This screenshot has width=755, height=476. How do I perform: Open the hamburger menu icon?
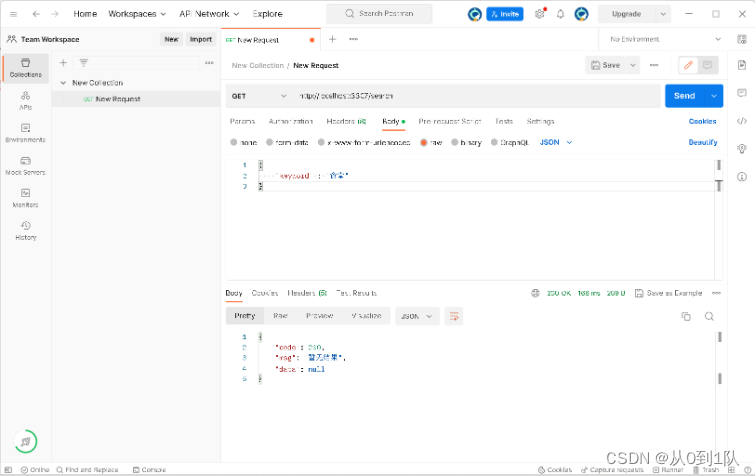[x=13, y=14]
